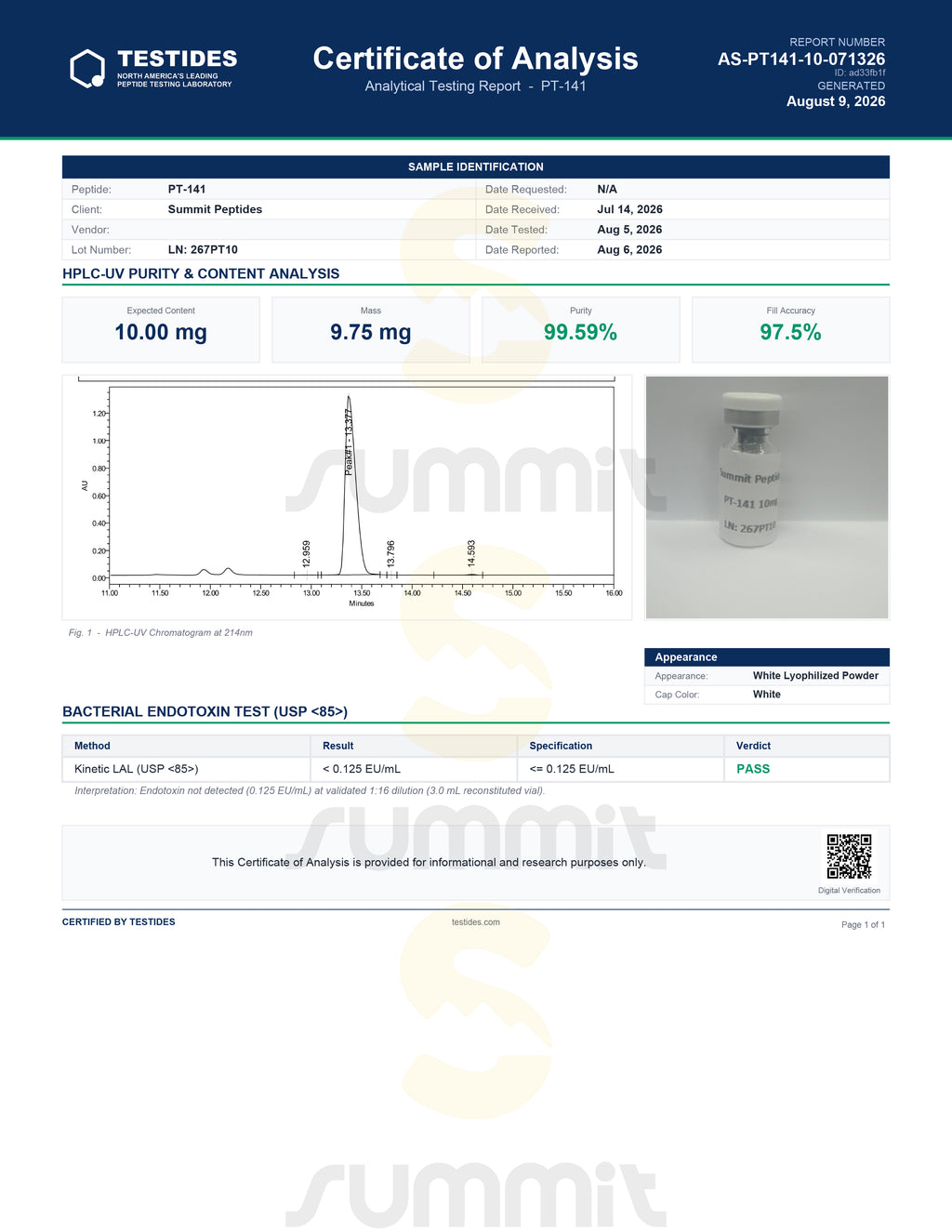Click the ID ad33fb1f text
Viewport: 952px width, 1232px height.
[x=860, y=73]
